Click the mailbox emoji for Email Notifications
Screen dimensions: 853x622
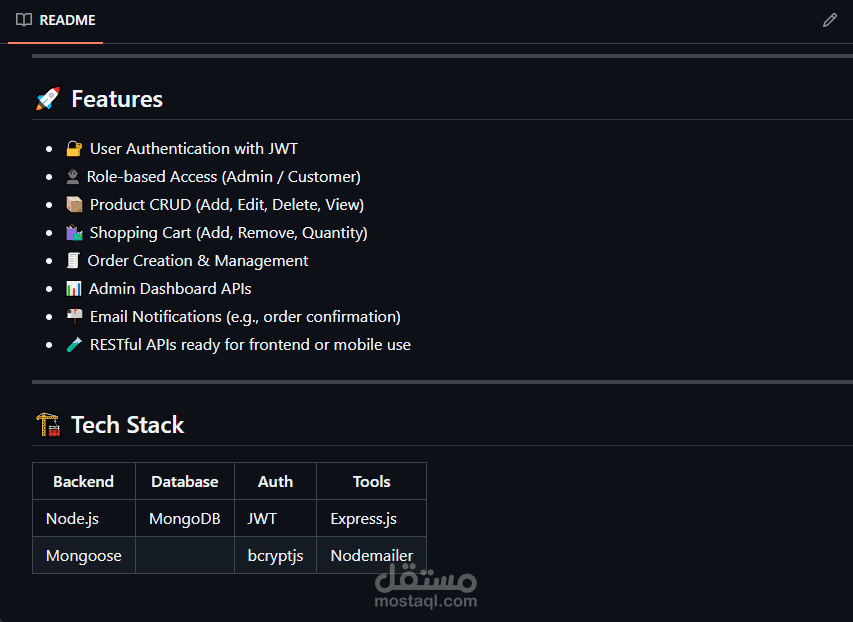click(74, 317)
